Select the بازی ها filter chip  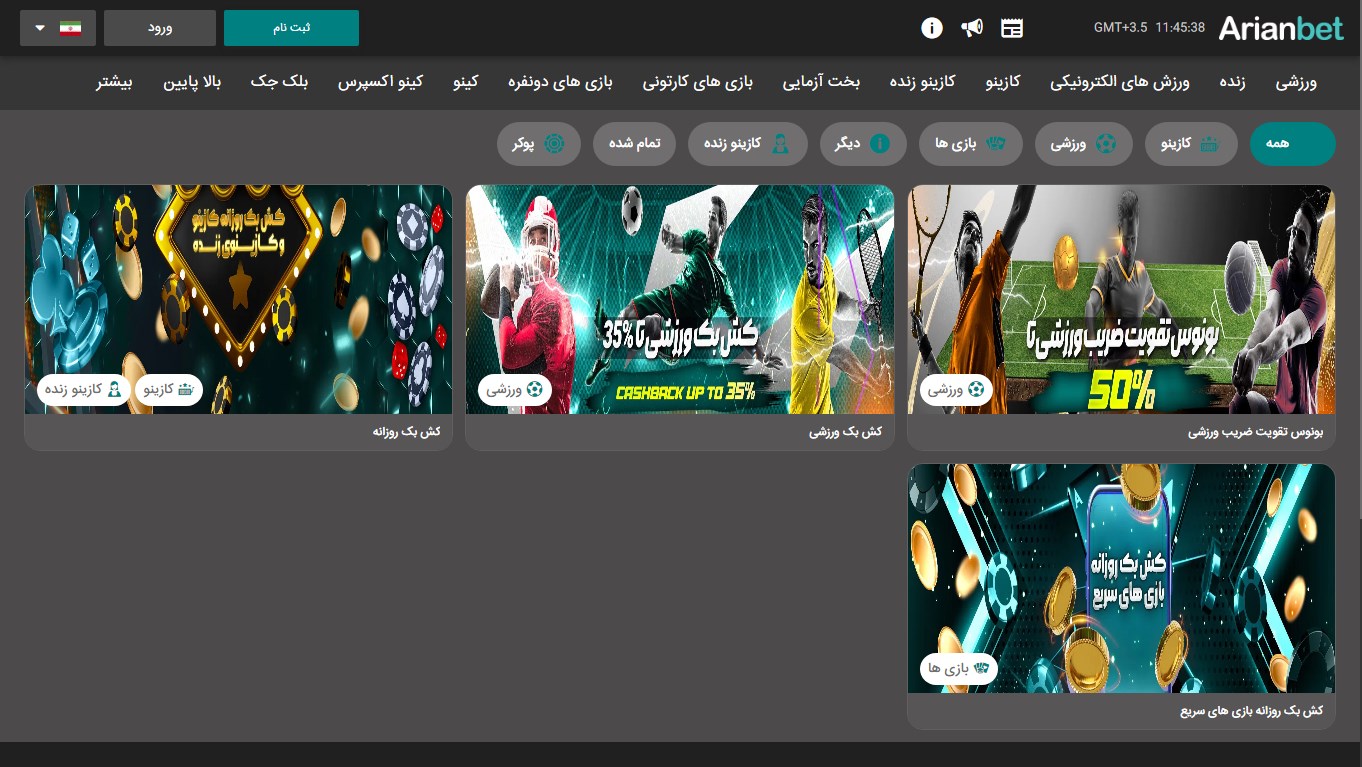tap(969, 144)
